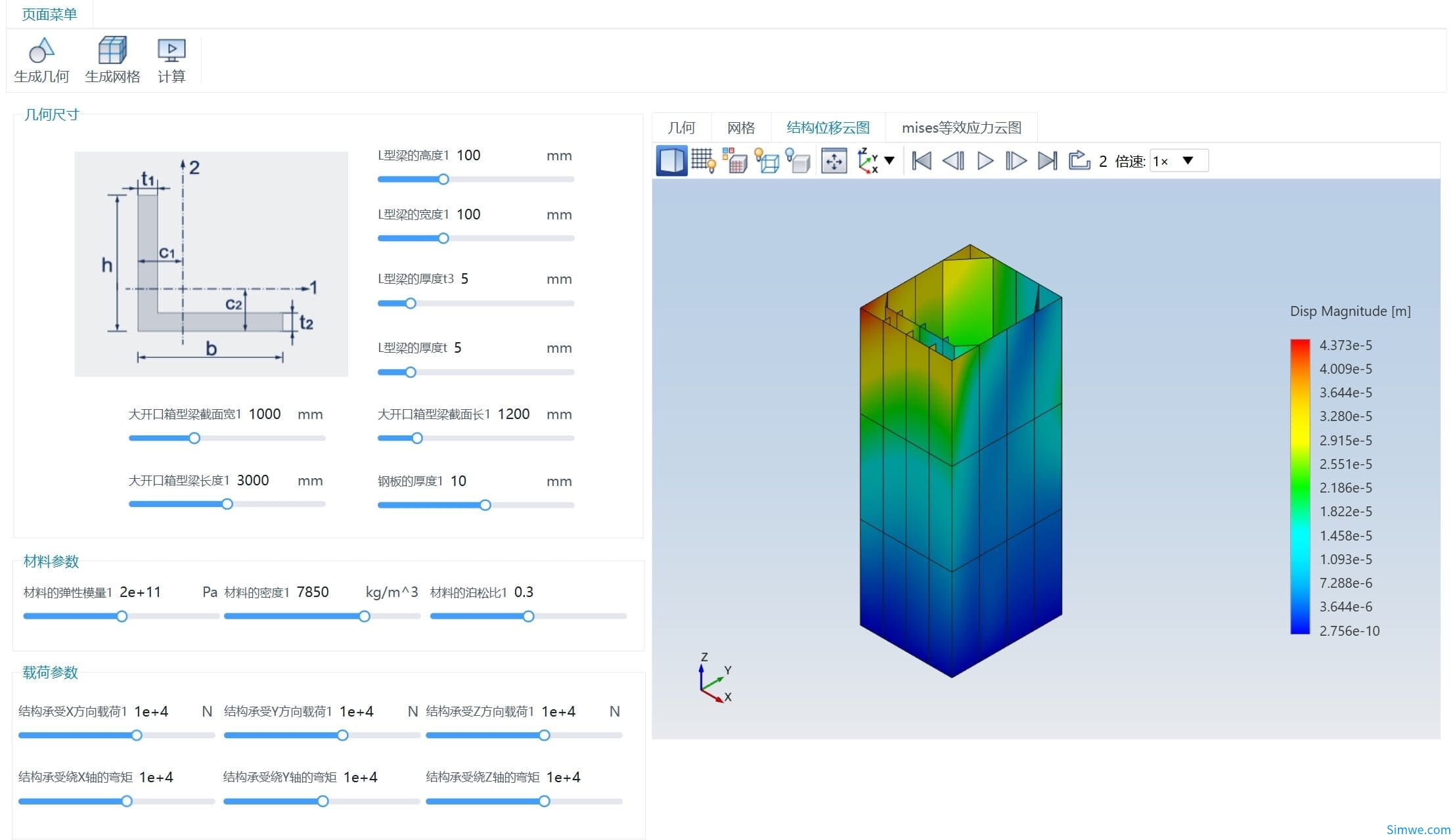The width and height of the screenshot is (1455, 840).
Task: Click the 钢板的厚度1 slider handle
Action: [x=485, y=505]
